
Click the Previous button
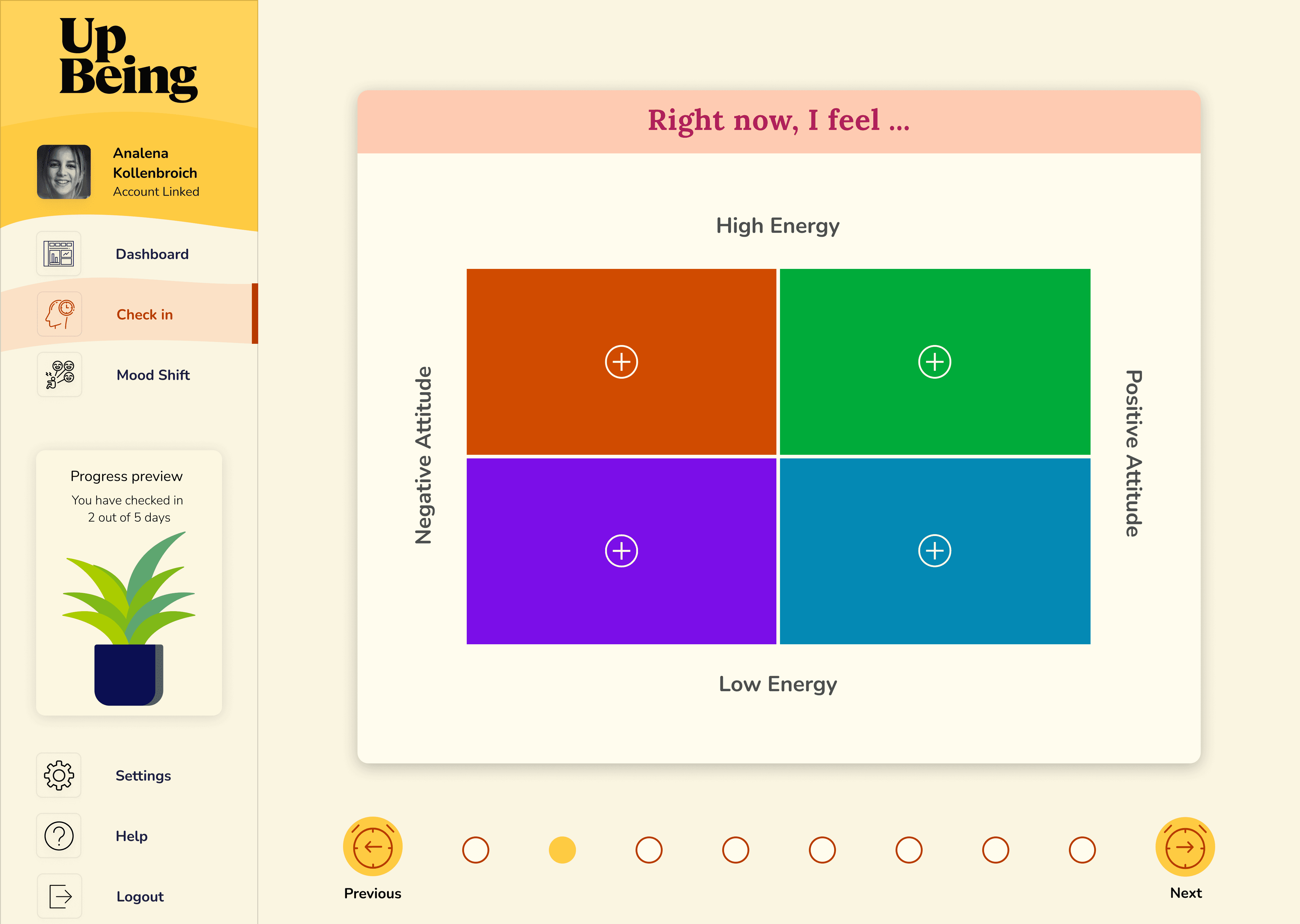pos(372,848)
